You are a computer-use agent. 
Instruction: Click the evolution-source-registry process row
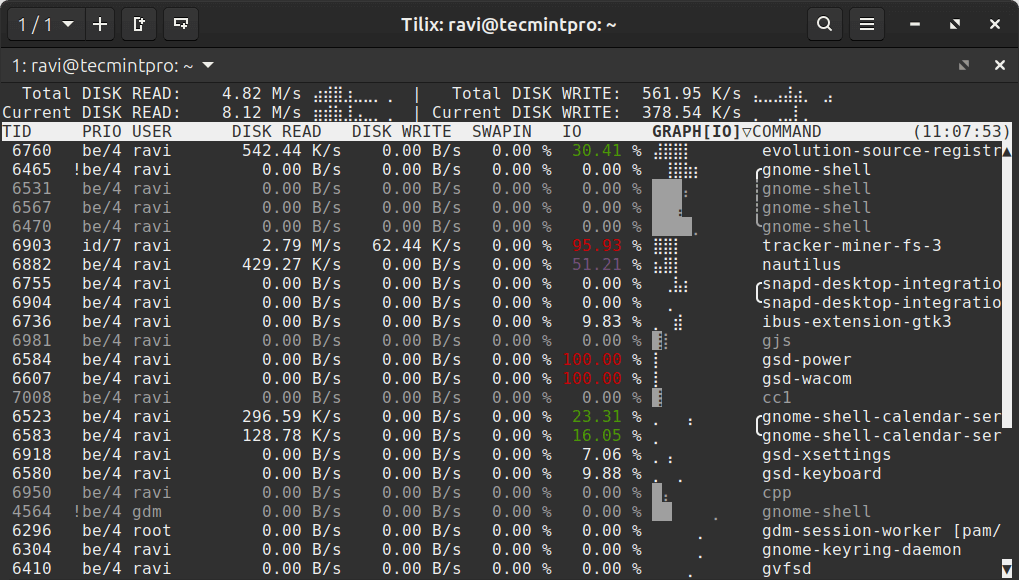click(500, 151)
